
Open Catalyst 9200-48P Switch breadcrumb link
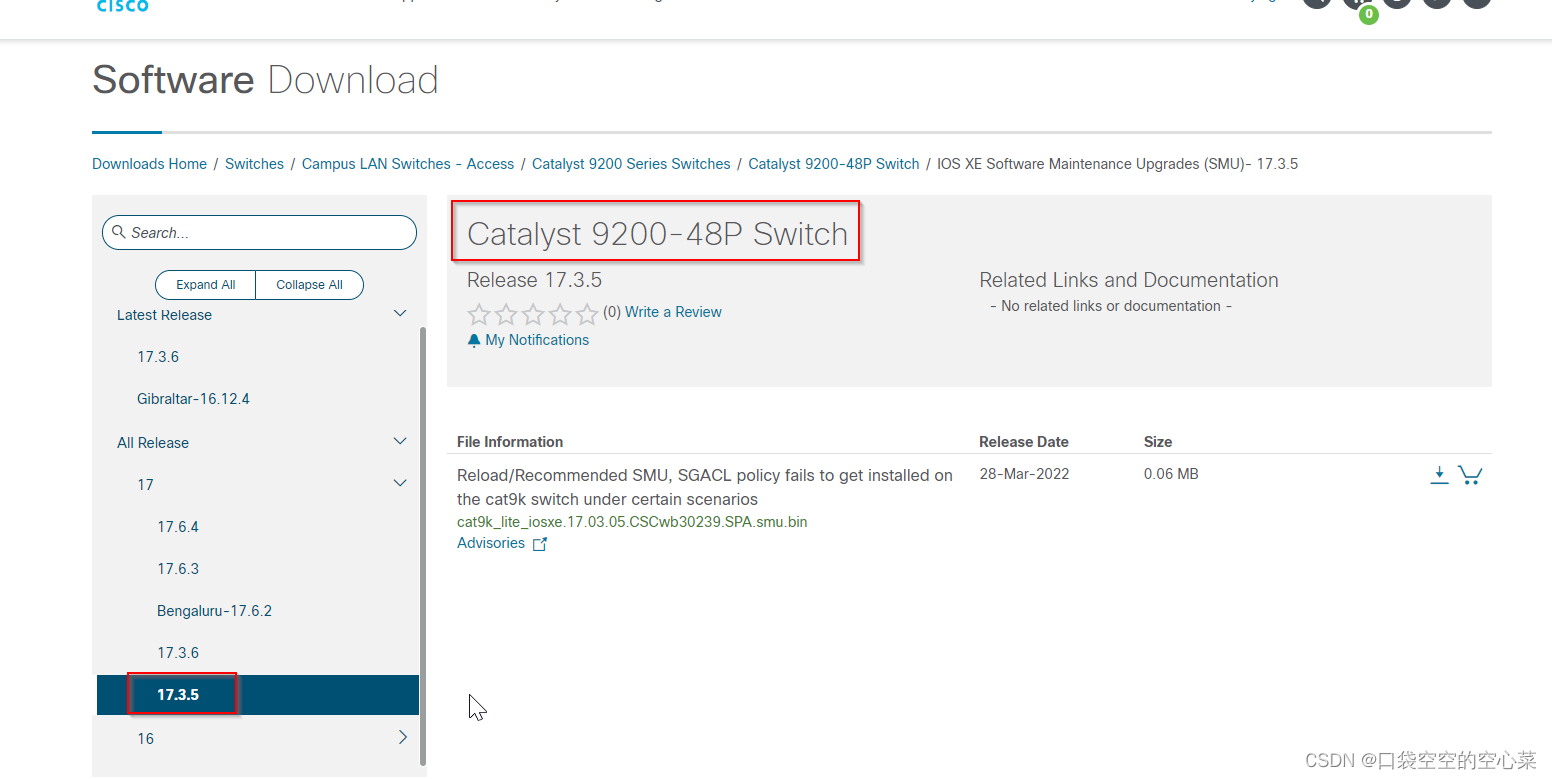(834, 164)
